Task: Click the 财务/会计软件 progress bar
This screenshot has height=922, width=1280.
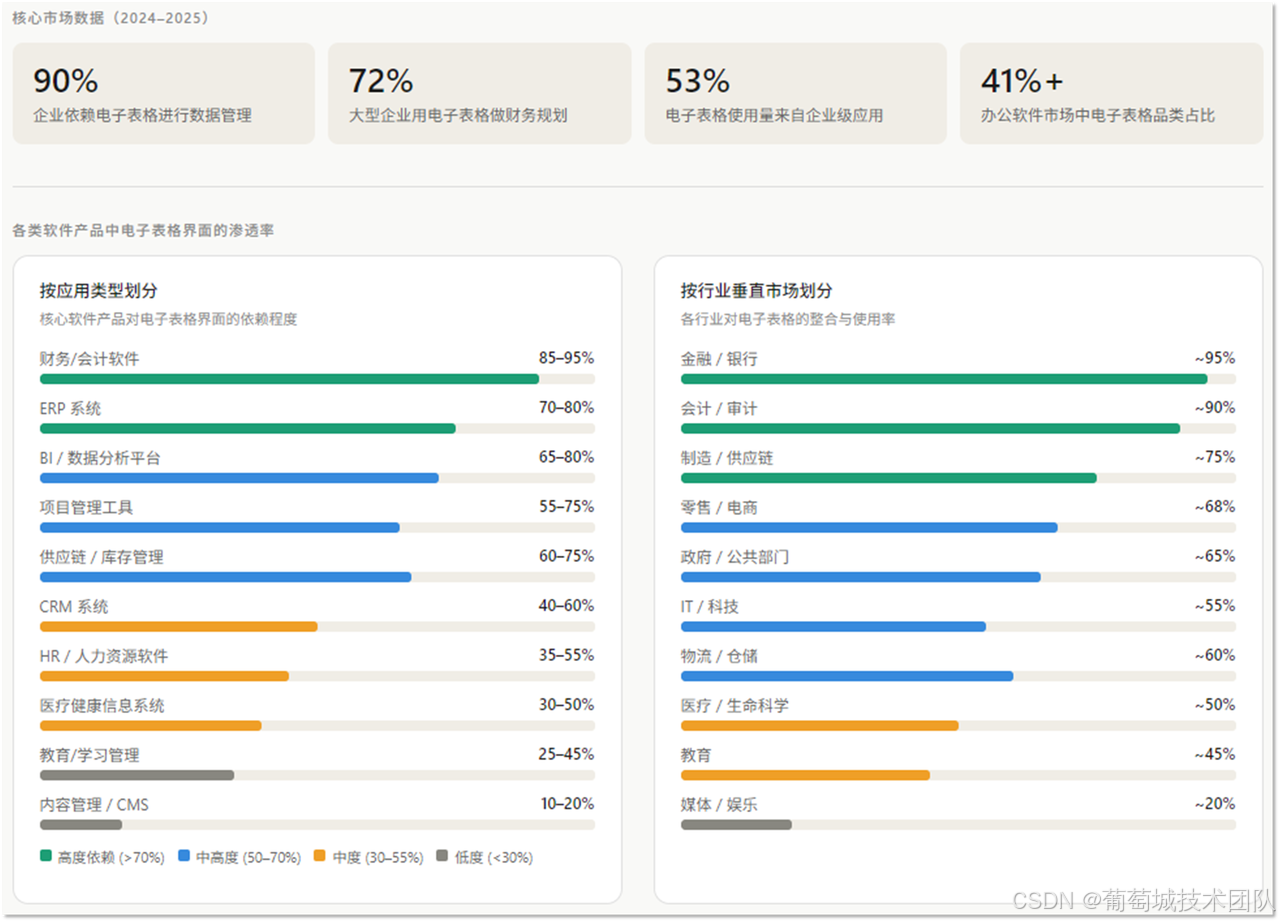Action: click(x=317, y=379)
